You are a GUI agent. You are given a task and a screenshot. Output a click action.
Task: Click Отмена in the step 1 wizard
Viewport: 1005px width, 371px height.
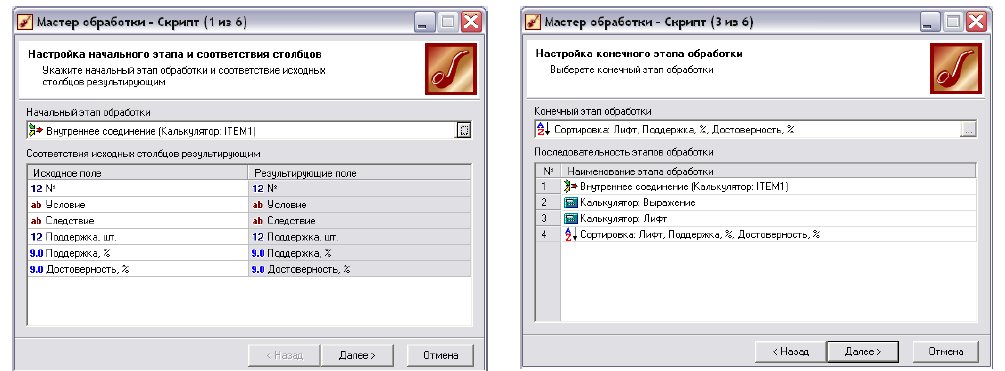(440, 355)
